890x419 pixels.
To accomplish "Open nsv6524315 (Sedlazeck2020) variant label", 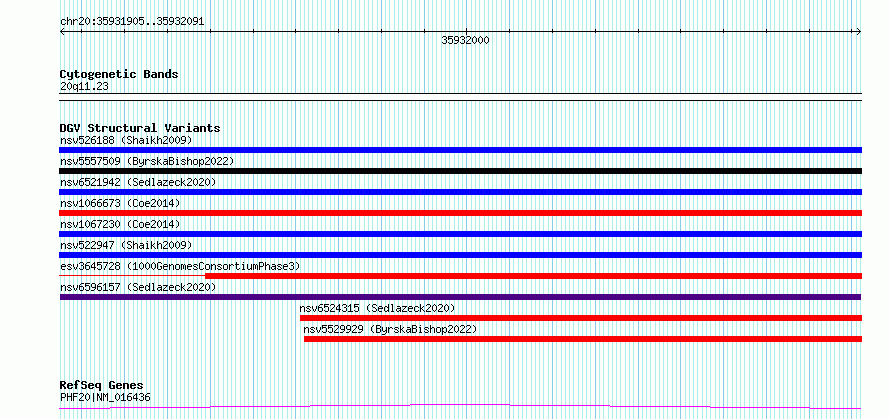I will [377, 308].
